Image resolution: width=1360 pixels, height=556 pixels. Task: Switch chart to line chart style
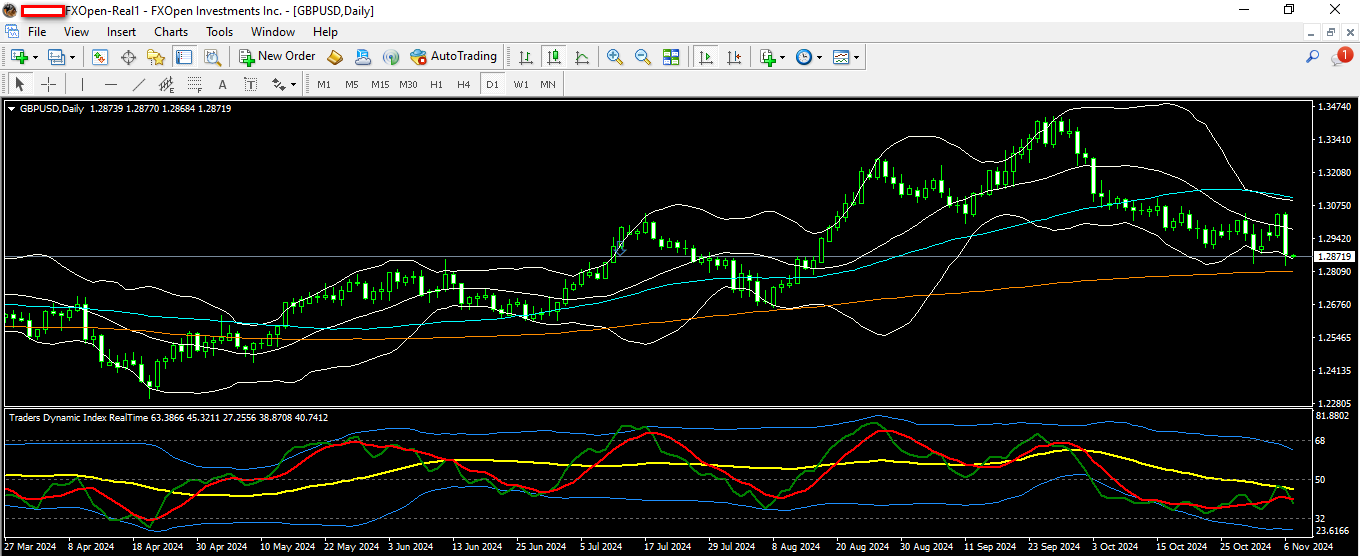tap(581, 57)
